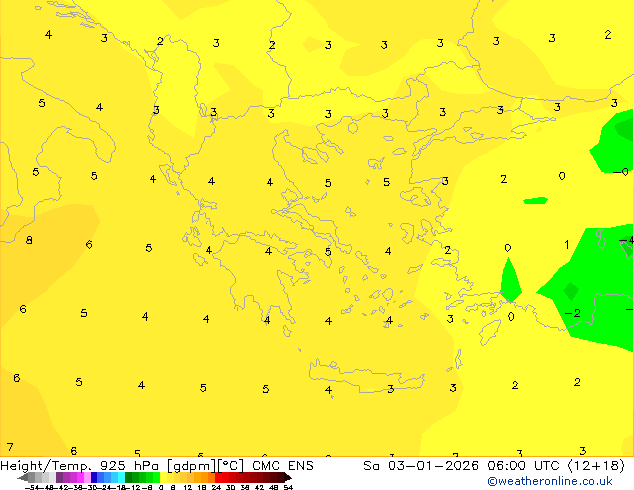Image resolution: width=634 pixels, height=490 pixels.
Task: Click the temperature value 7 on the map
Action: coord(10,447)
